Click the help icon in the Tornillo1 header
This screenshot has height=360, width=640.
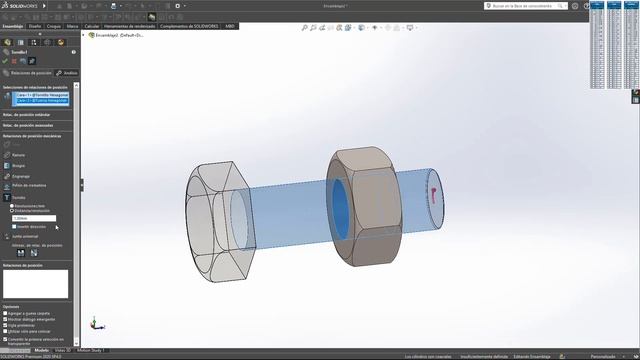73,52
